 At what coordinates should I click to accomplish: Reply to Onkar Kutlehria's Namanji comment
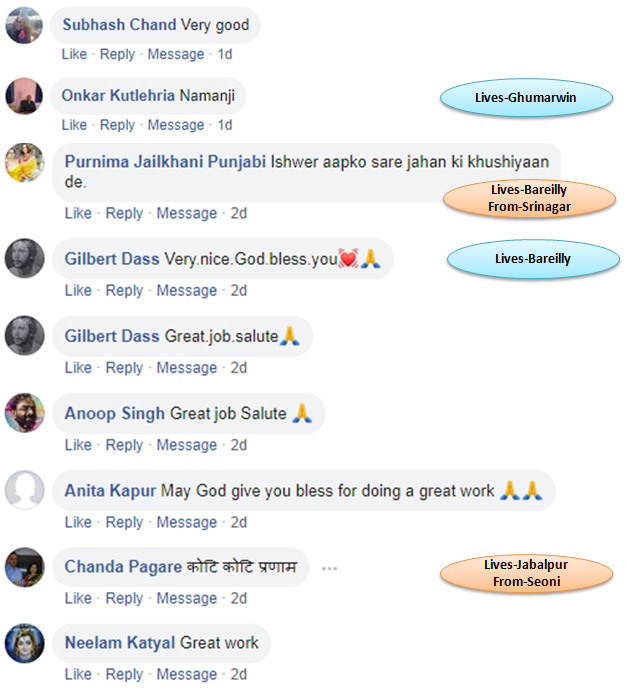[x=117, y=125]
